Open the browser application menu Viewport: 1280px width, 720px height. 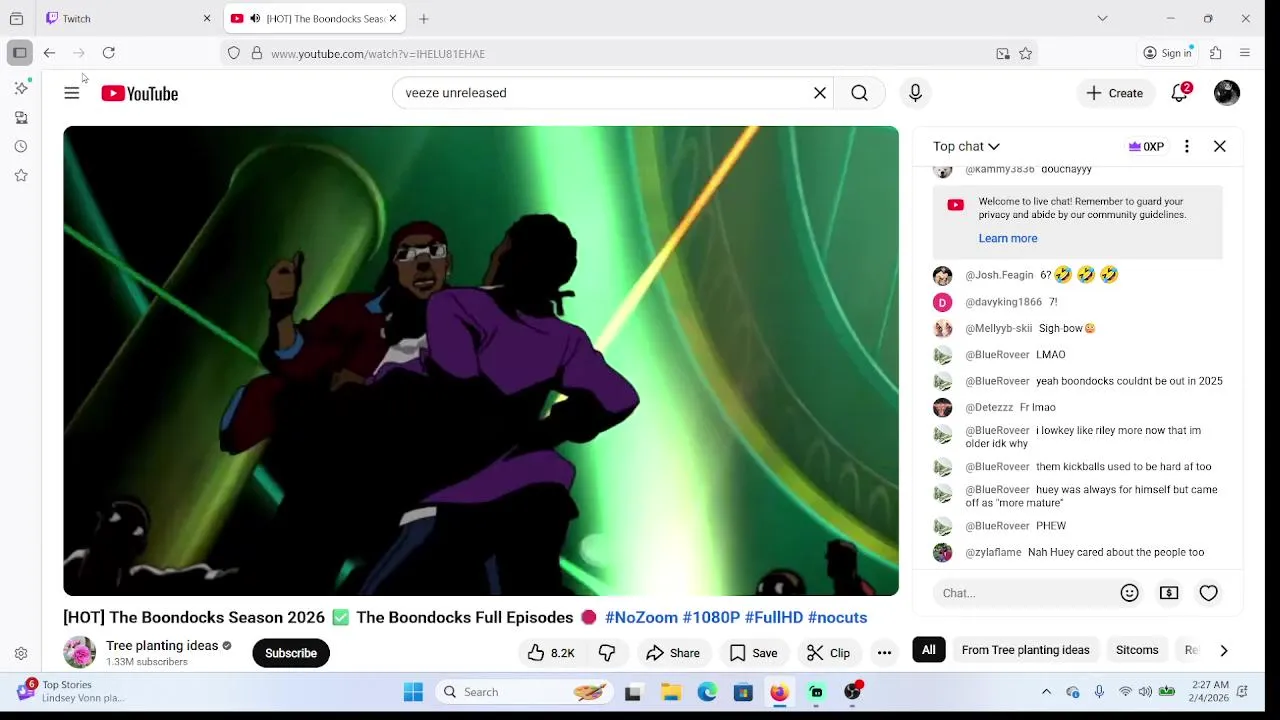point(1245,53)
